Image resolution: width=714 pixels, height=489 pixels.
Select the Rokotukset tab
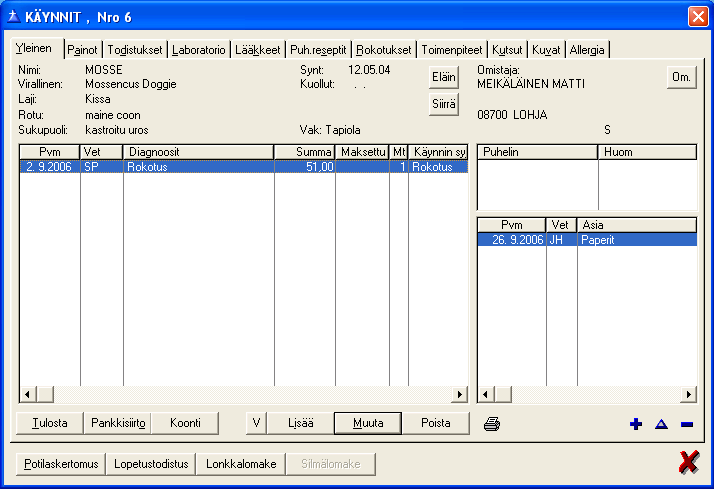click(384, 50)
